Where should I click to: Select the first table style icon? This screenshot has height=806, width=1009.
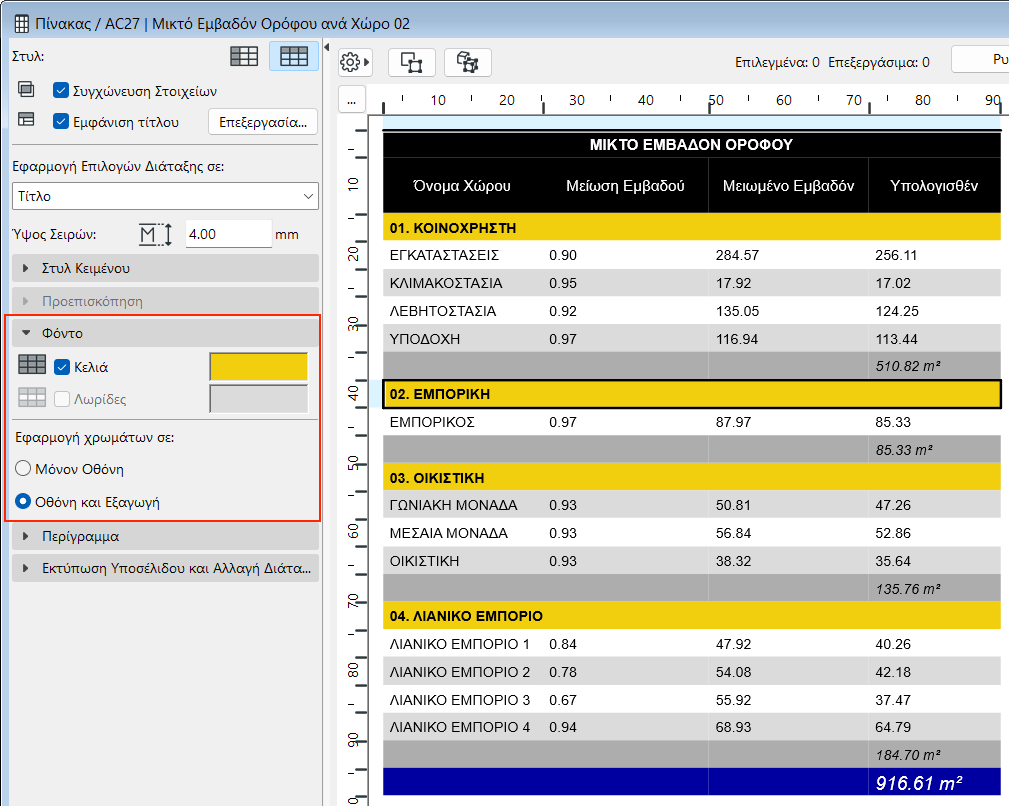244,57
